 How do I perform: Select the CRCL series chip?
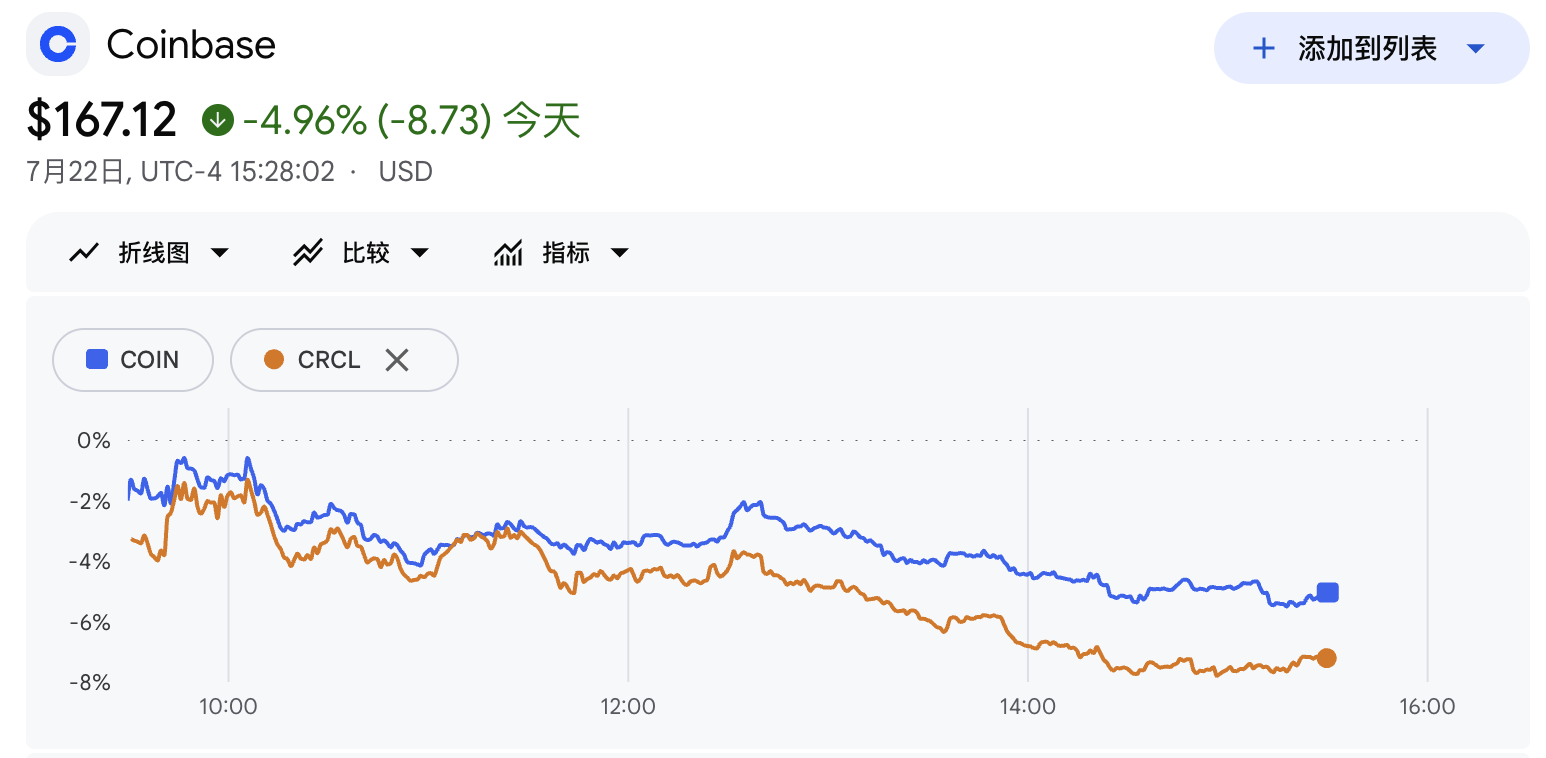click(344, 360)
